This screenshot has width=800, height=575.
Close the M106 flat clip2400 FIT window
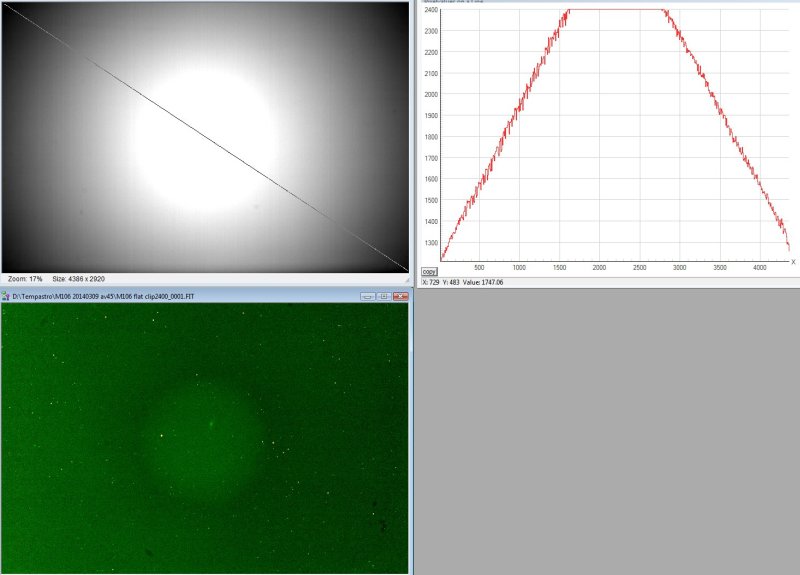401,296
